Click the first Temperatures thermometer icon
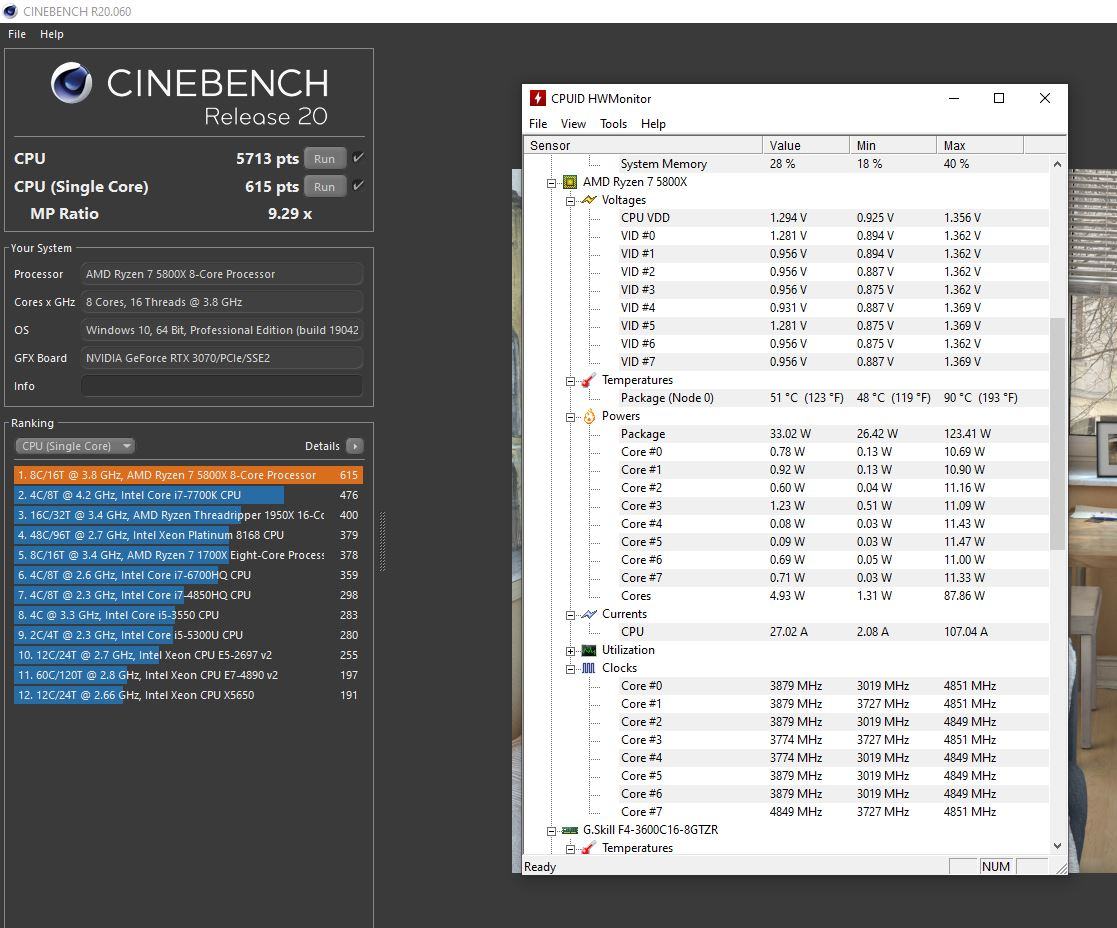This screenshot has width=1117, height=928. 588,380
